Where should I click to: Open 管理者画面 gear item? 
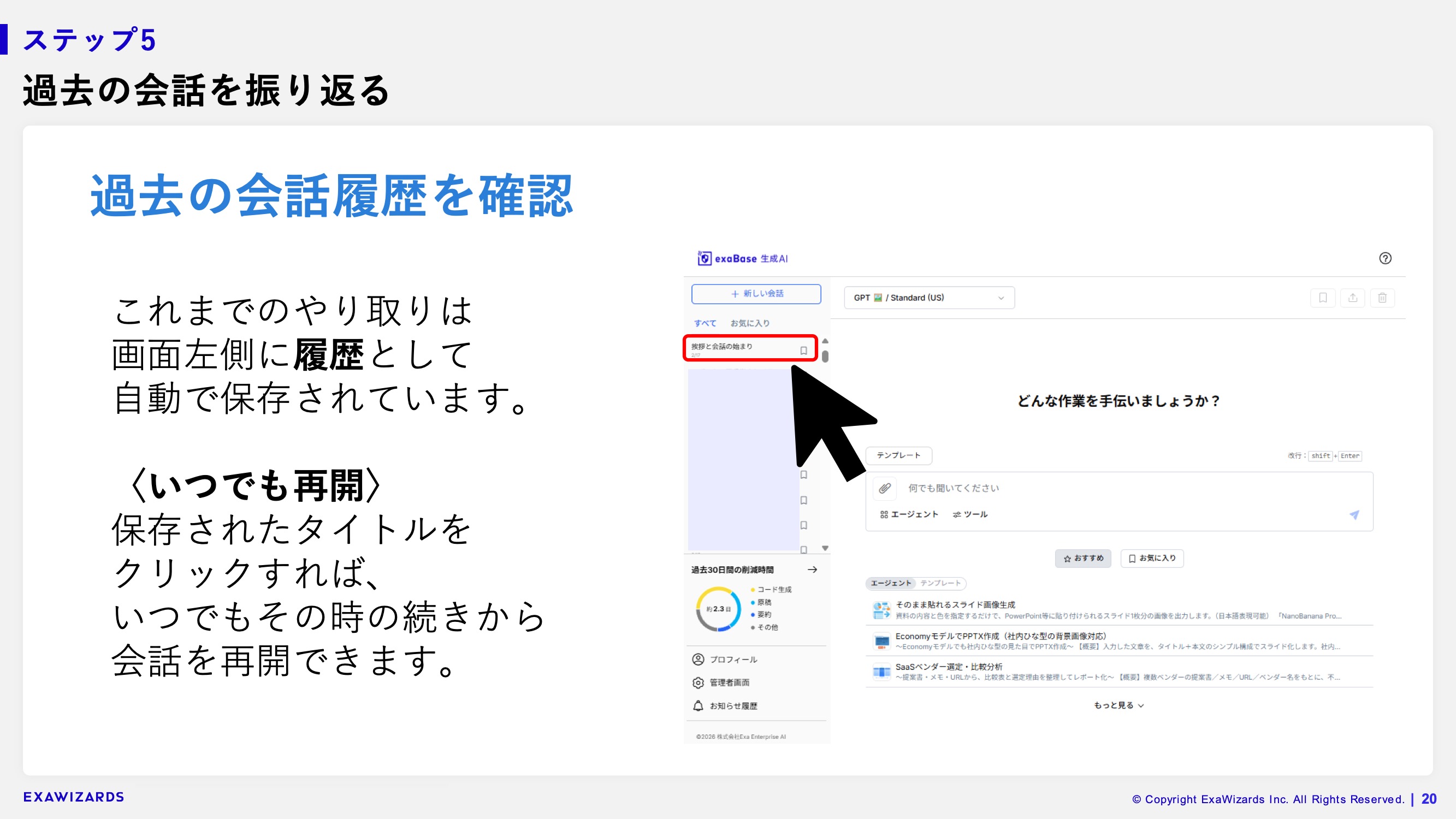tap(721, 683)
